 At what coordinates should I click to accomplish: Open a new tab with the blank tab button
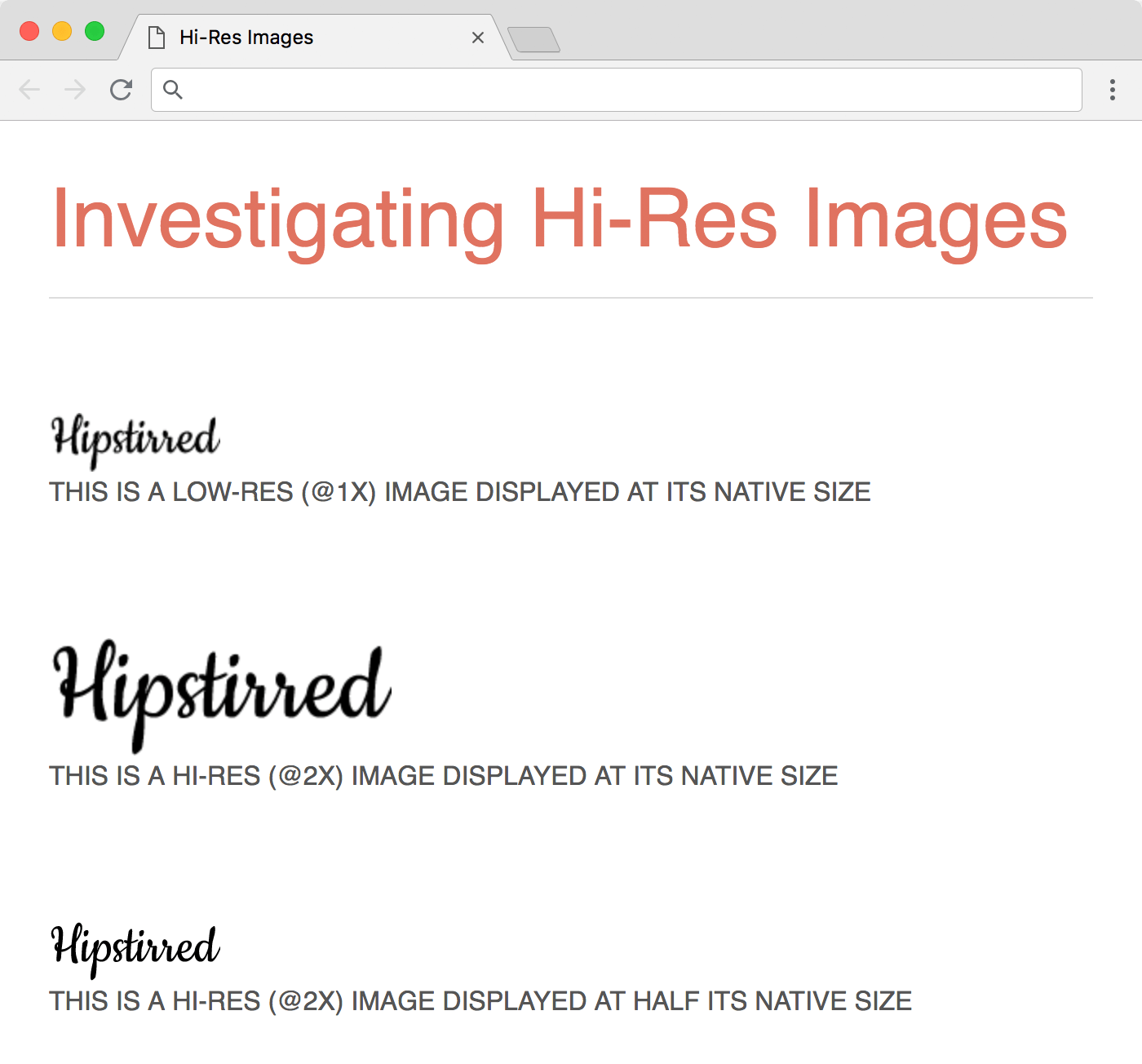pyautogui.click(x=533, y=39)
